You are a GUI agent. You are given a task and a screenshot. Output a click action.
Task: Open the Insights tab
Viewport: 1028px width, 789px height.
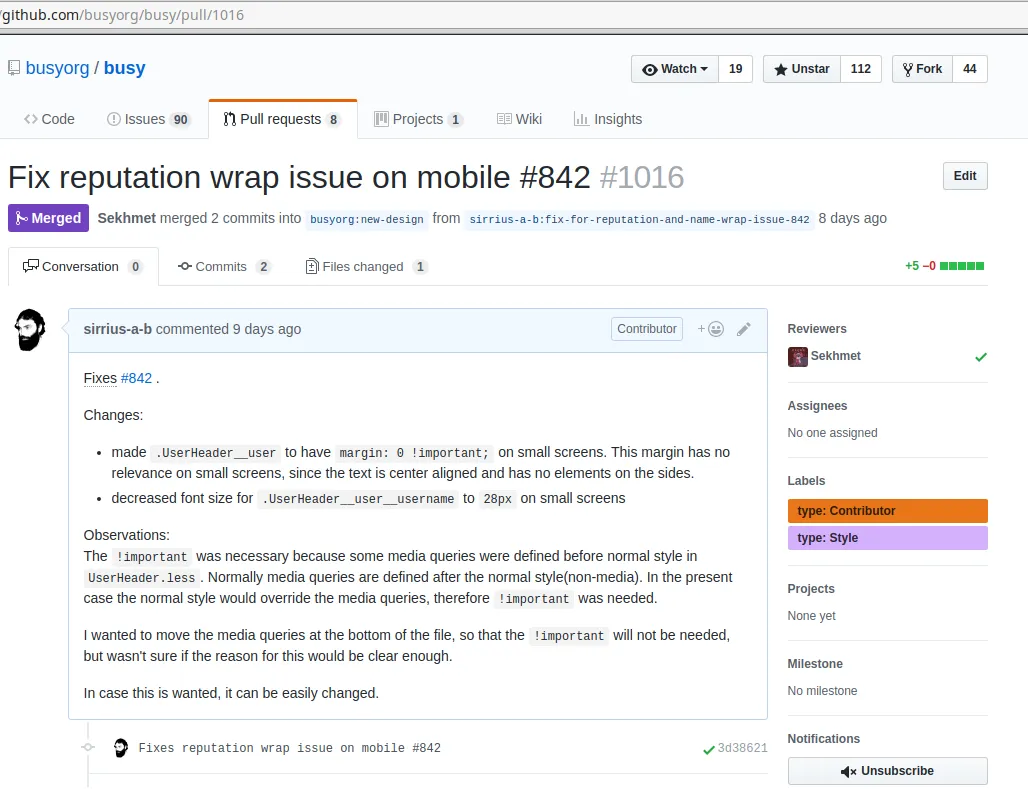[x=608, y=119]
